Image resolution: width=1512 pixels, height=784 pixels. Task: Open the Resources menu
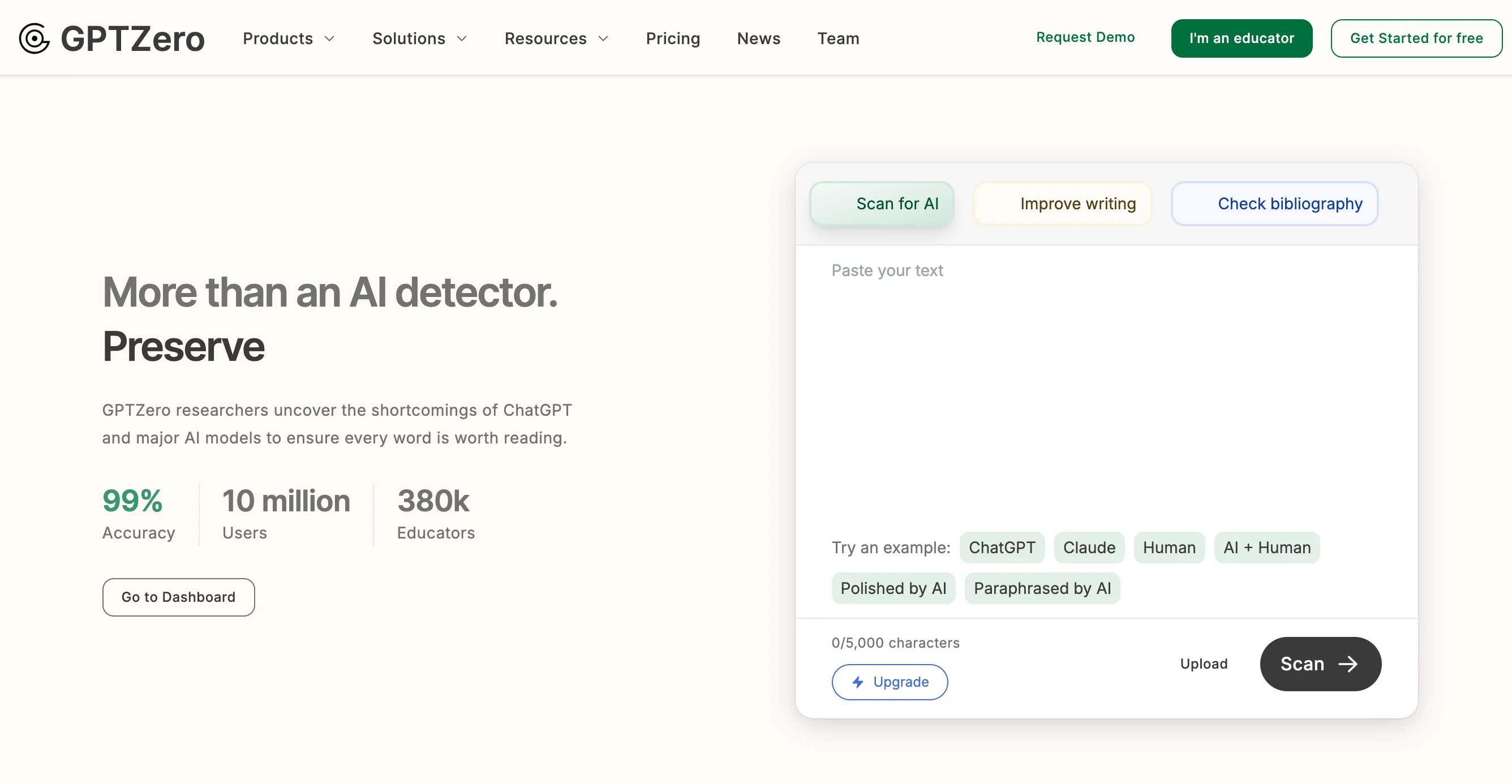pos(556,38)
